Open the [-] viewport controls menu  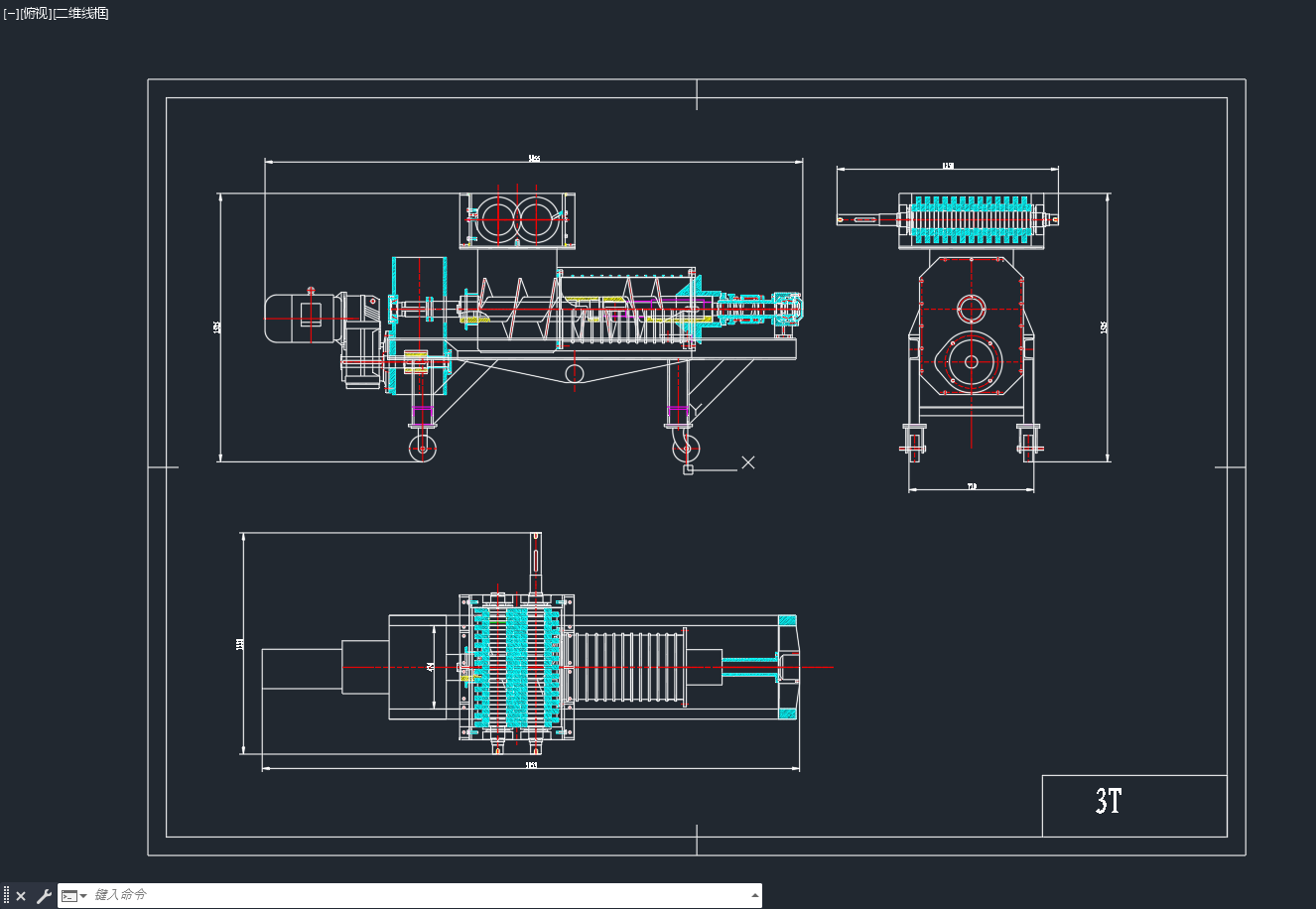[x=11, y=13]
